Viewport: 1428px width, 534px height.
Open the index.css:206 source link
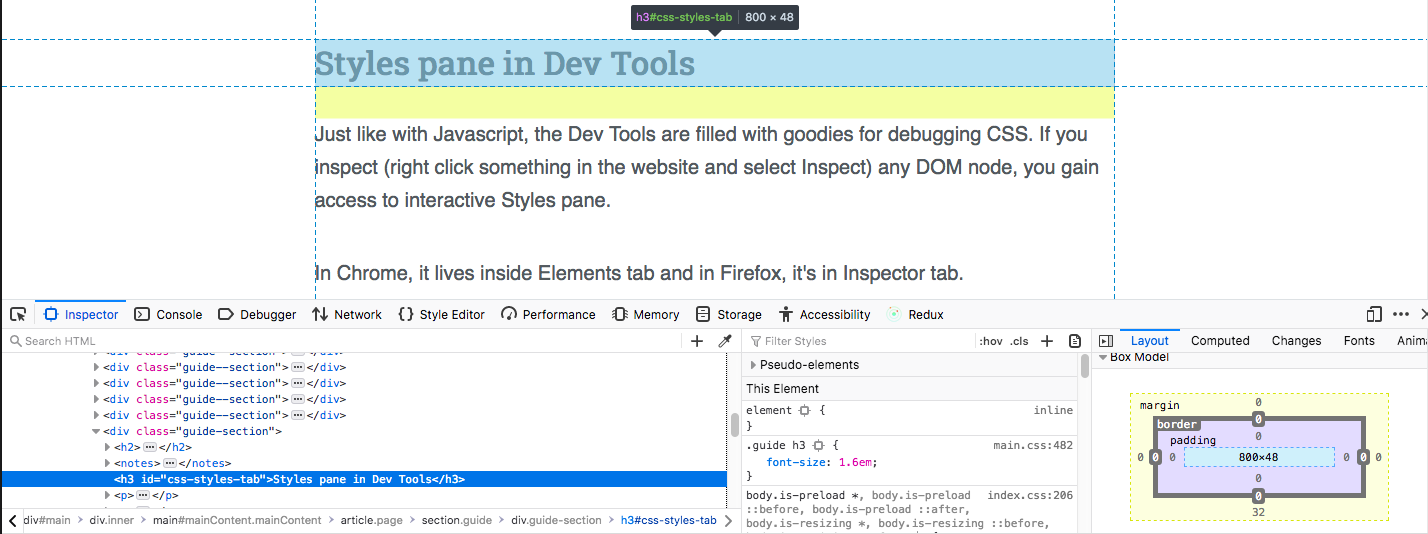coord(1030,495)
